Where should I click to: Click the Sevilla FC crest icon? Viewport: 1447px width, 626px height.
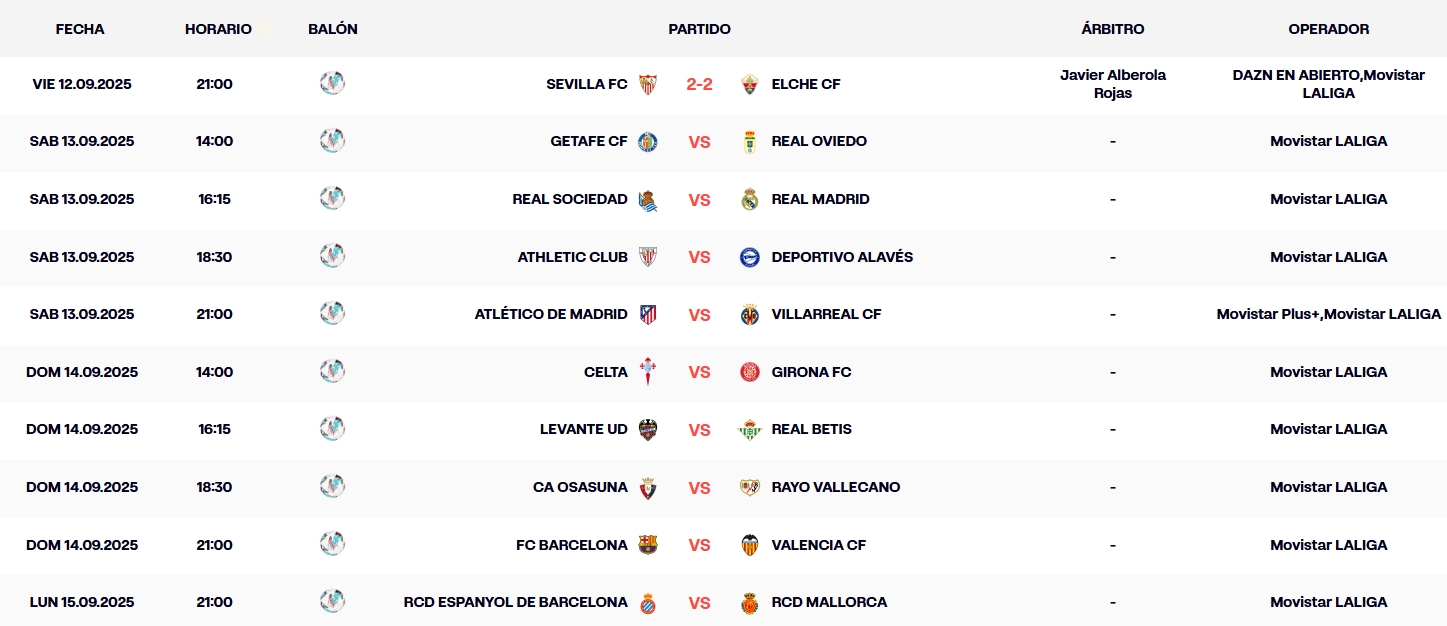(x=647, y=84)
